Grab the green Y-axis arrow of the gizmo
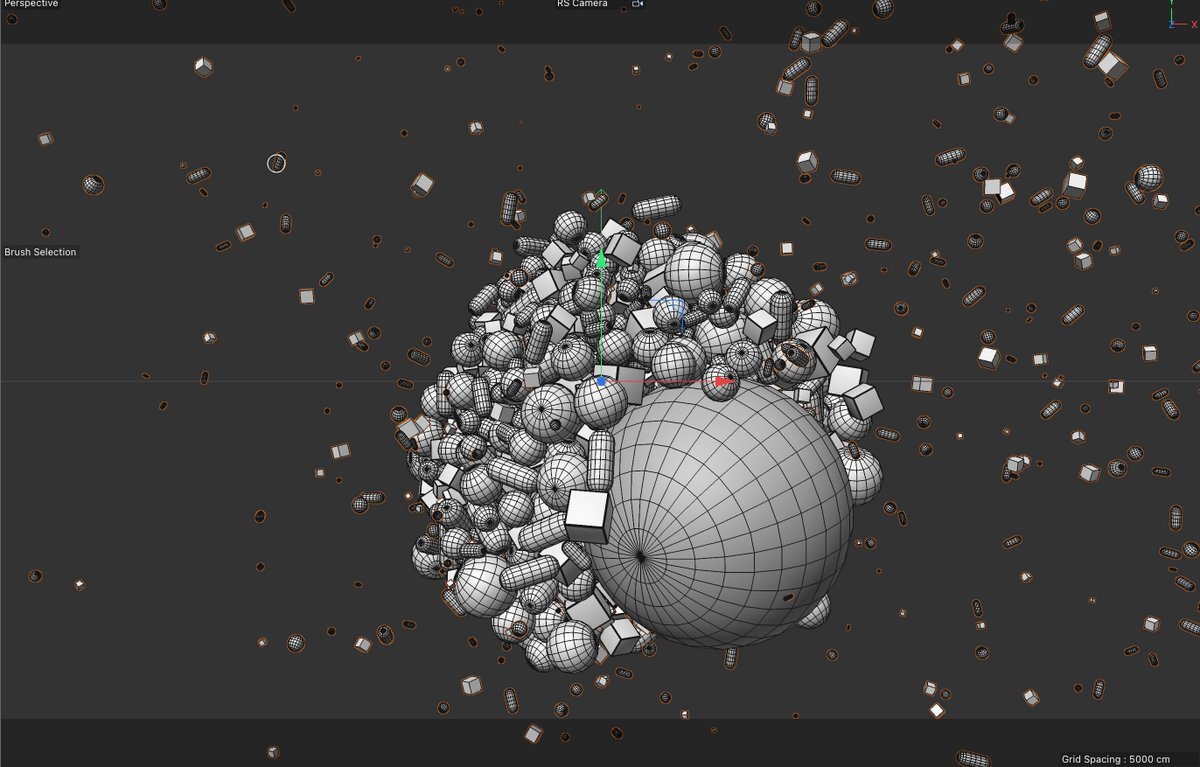The image size is (1200, 767). (x=601, y=260)
